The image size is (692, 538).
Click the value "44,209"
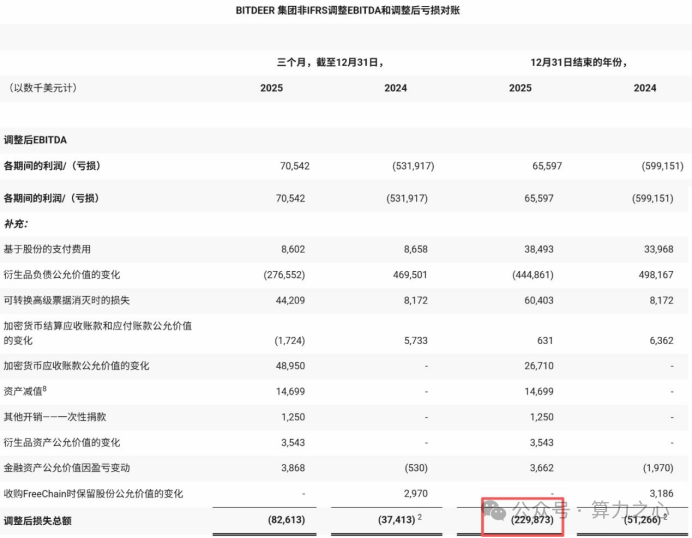tap(290, 301)
